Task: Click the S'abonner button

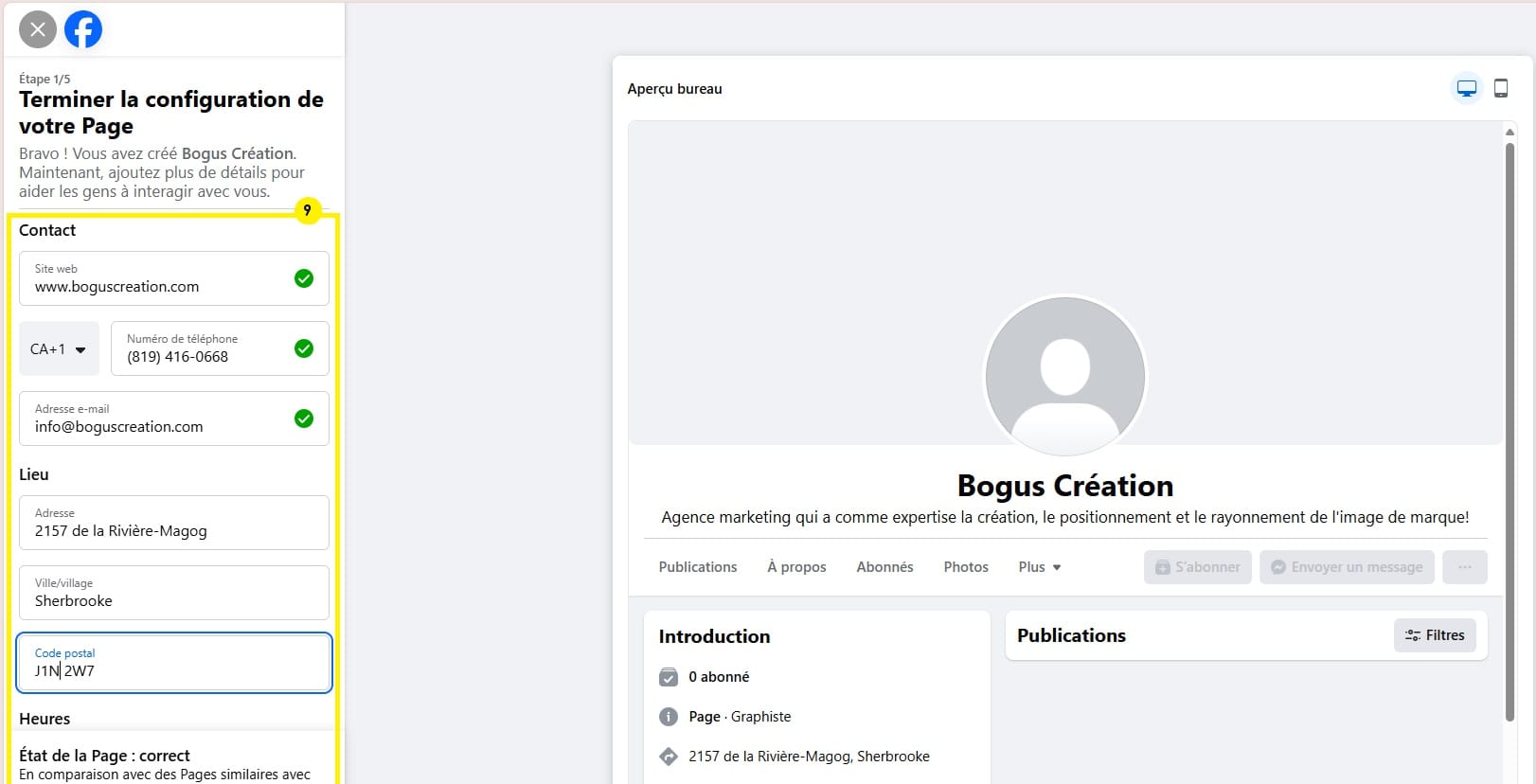Action: [x=1198, y=567]
